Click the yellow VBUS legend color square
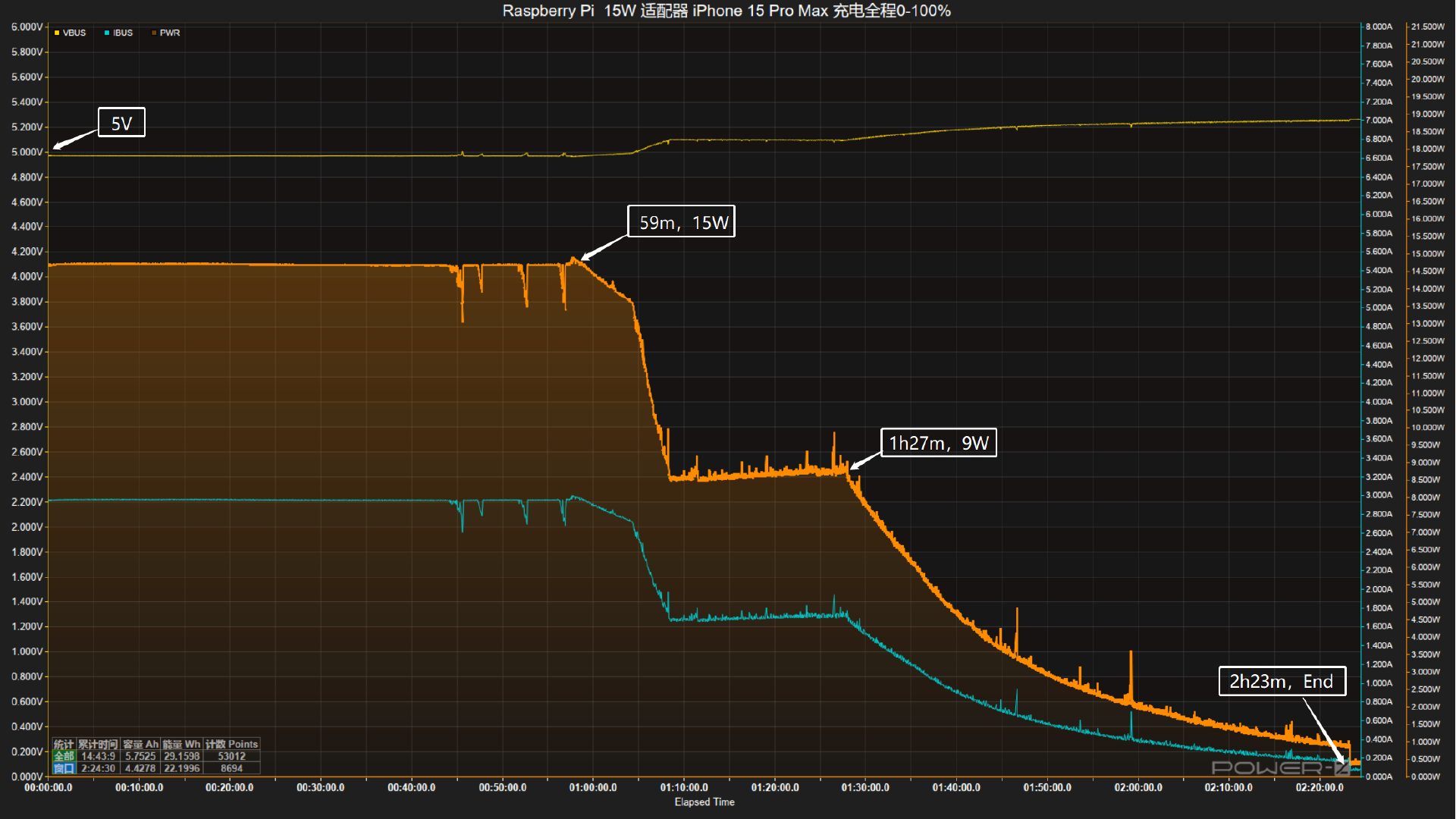The height and width of the screenshot is (819, 1456). click(57, 33)
